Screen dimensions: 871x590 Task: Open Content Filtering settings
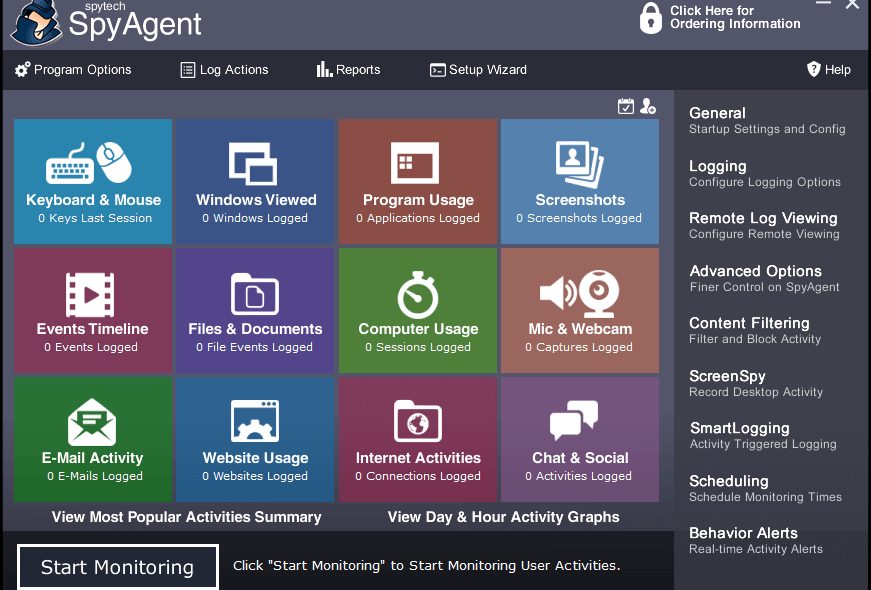click(x=755, y=331)
